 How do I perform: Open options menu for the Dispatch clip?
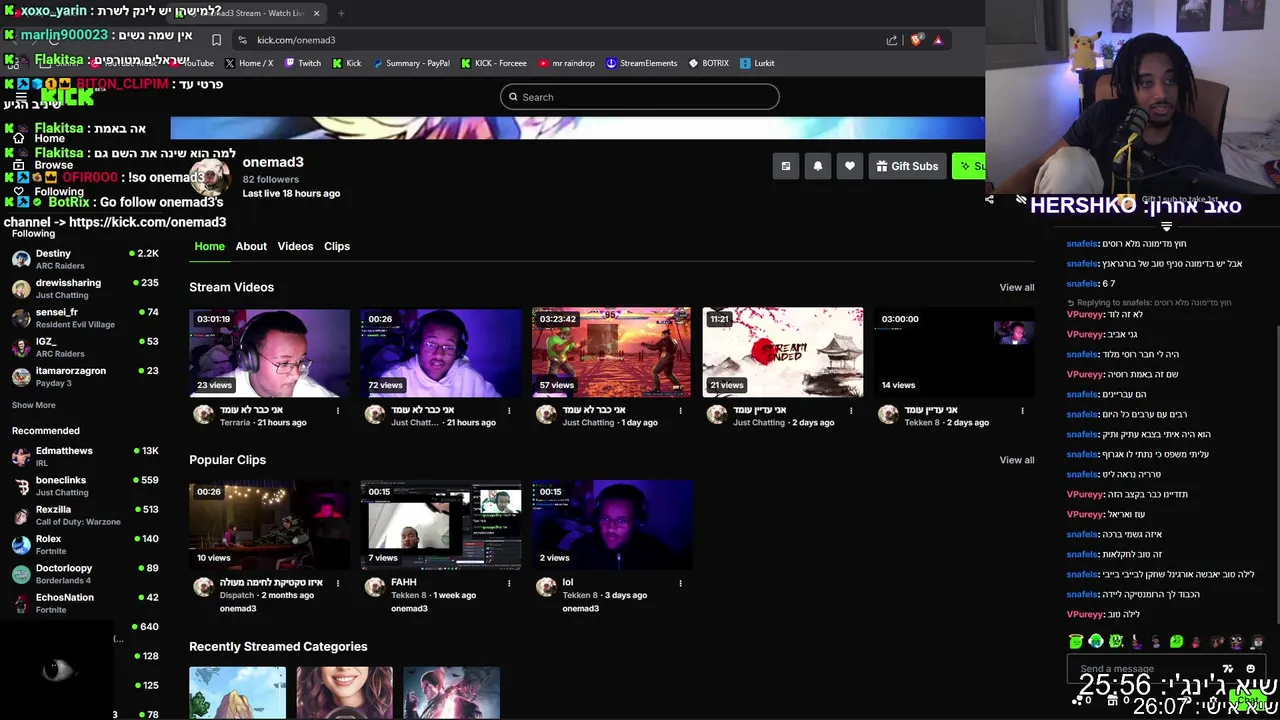(x=338, y=583)
